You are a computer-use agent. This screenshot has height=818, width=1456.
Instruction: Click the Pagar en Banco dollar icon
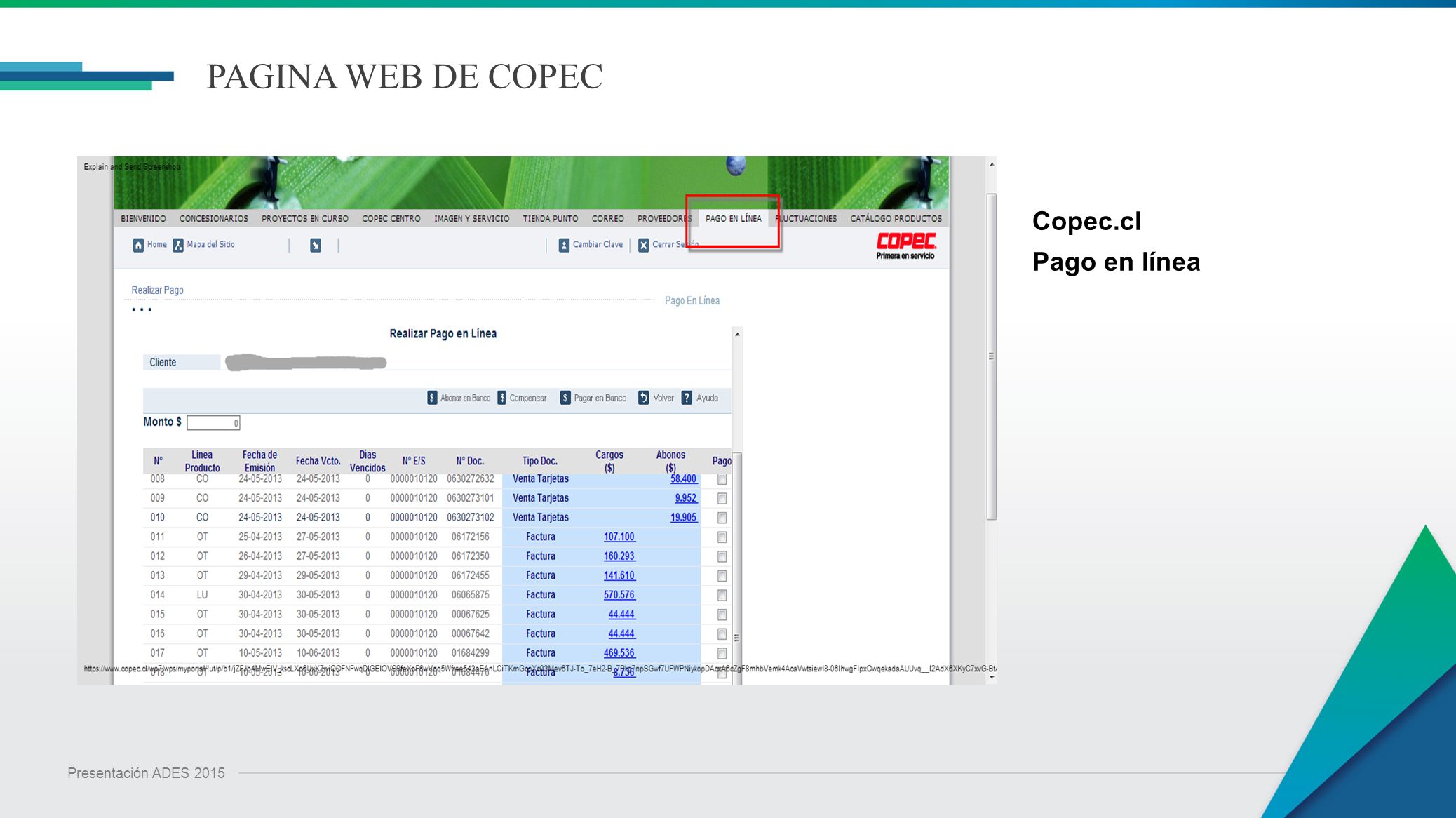click(565, 398)
